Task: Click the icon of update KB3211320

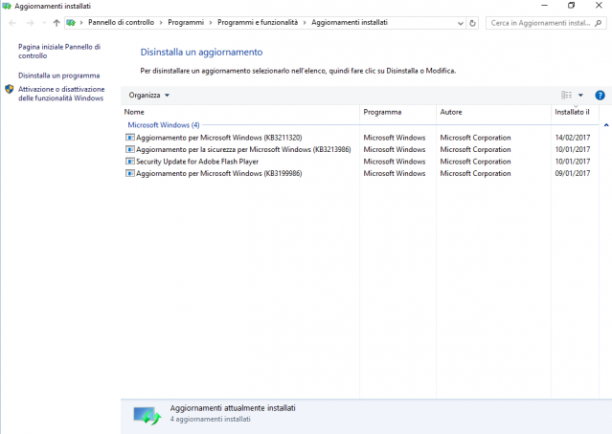Action: [x=130, y=137]
